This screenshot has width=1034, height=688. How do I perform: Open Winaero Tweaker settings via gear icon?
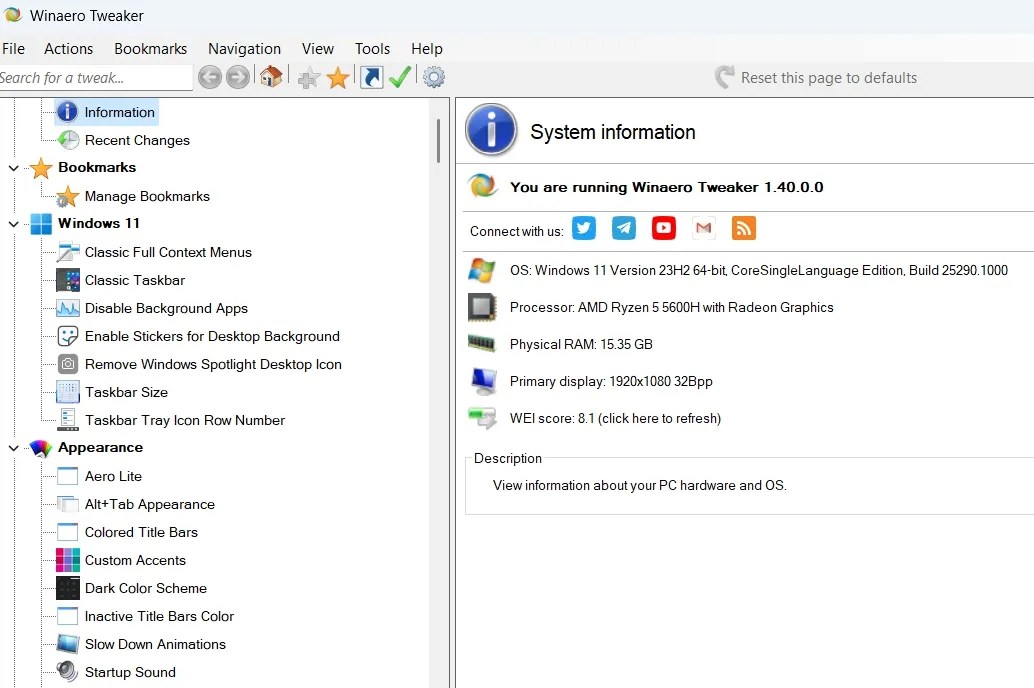click(433, 77)
